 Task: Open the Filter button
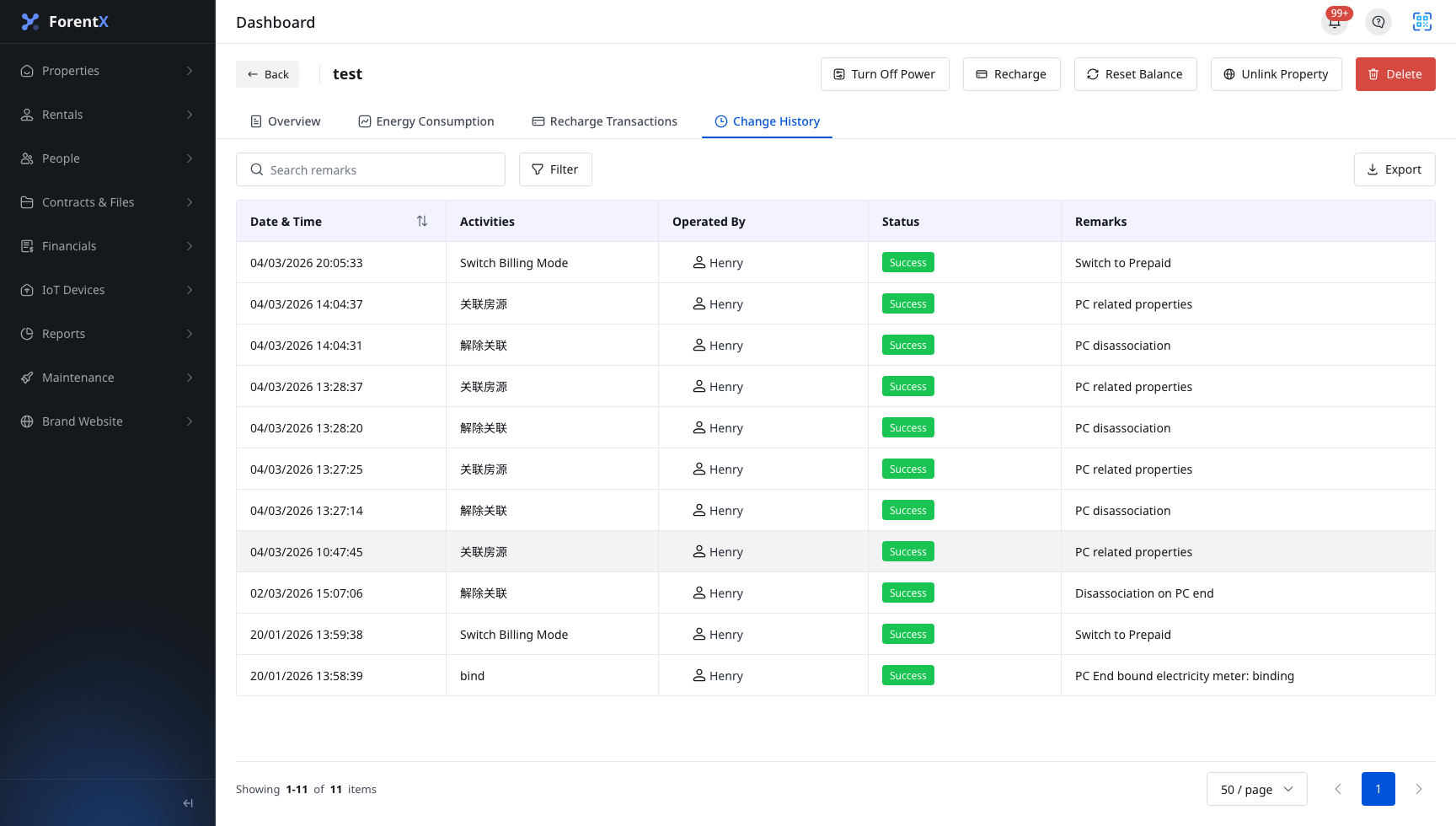point(555,169)
